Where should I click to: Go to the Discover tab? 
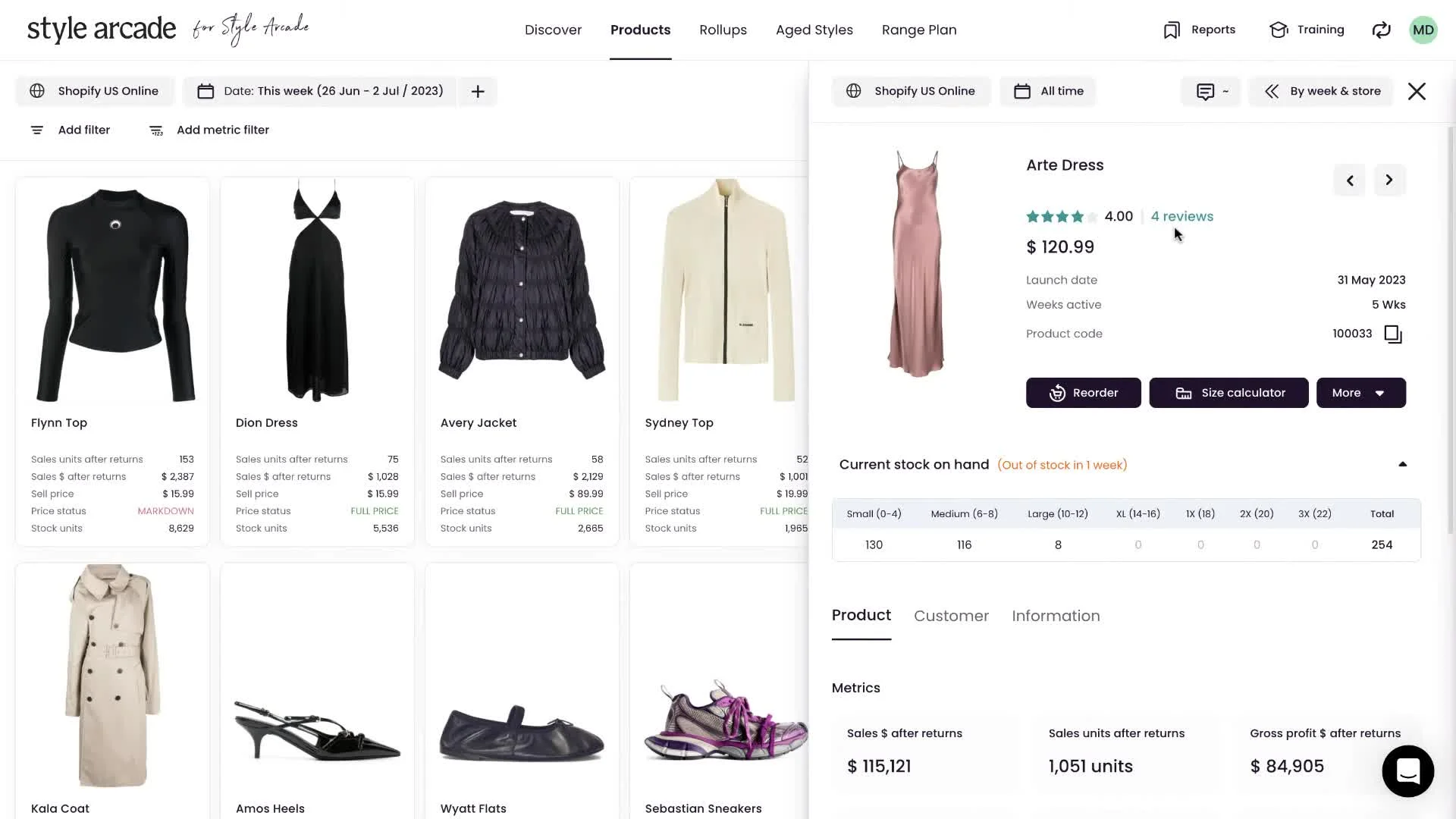[x=553, y=30]
